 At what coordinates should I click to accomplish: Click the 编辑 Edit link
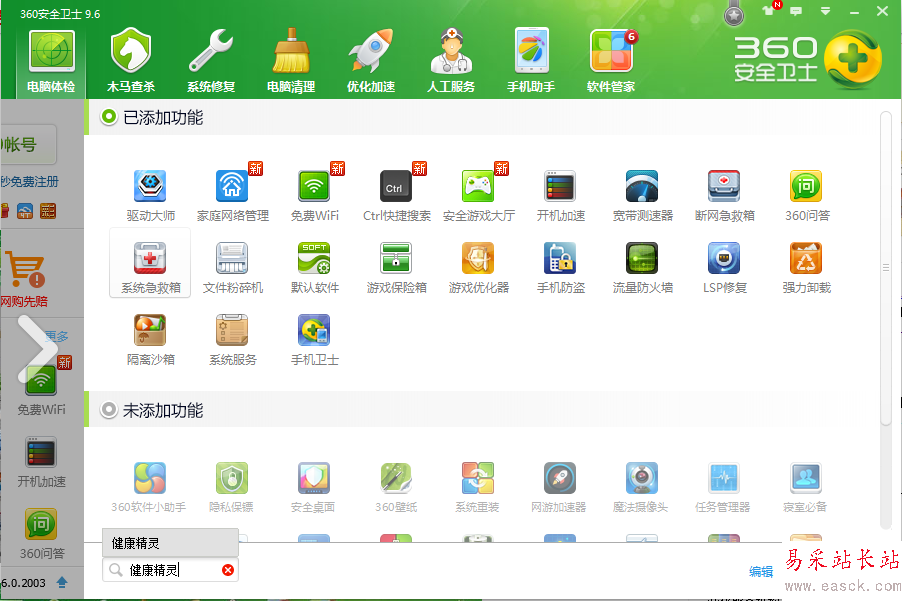(761, 571)
